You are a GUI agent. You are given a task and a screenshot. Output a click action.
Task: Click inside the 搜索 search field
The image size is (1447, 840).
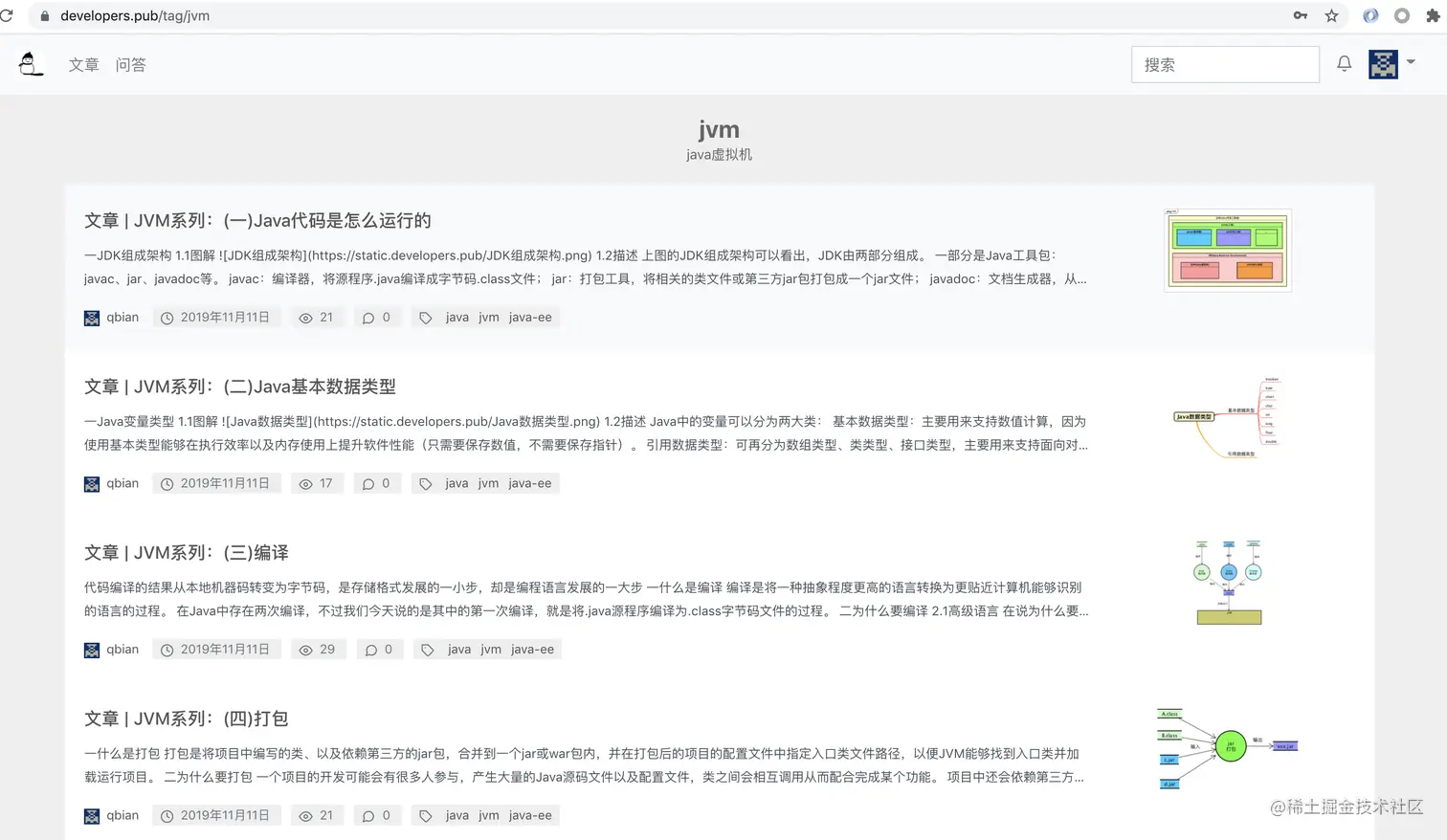[1225, 63]
